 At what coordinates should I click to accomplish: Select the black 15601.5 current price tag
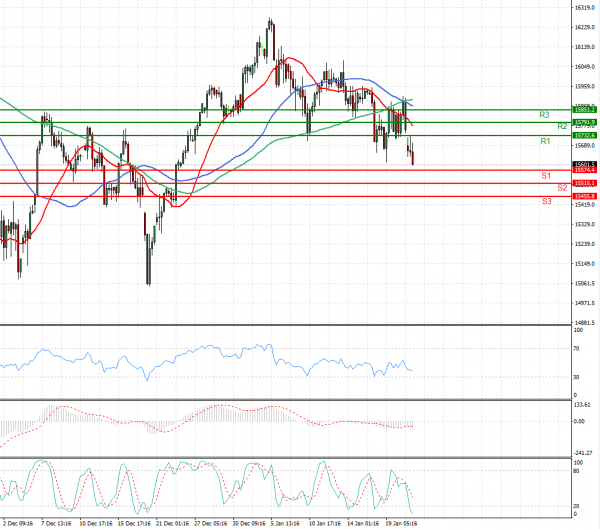(584, 164)
